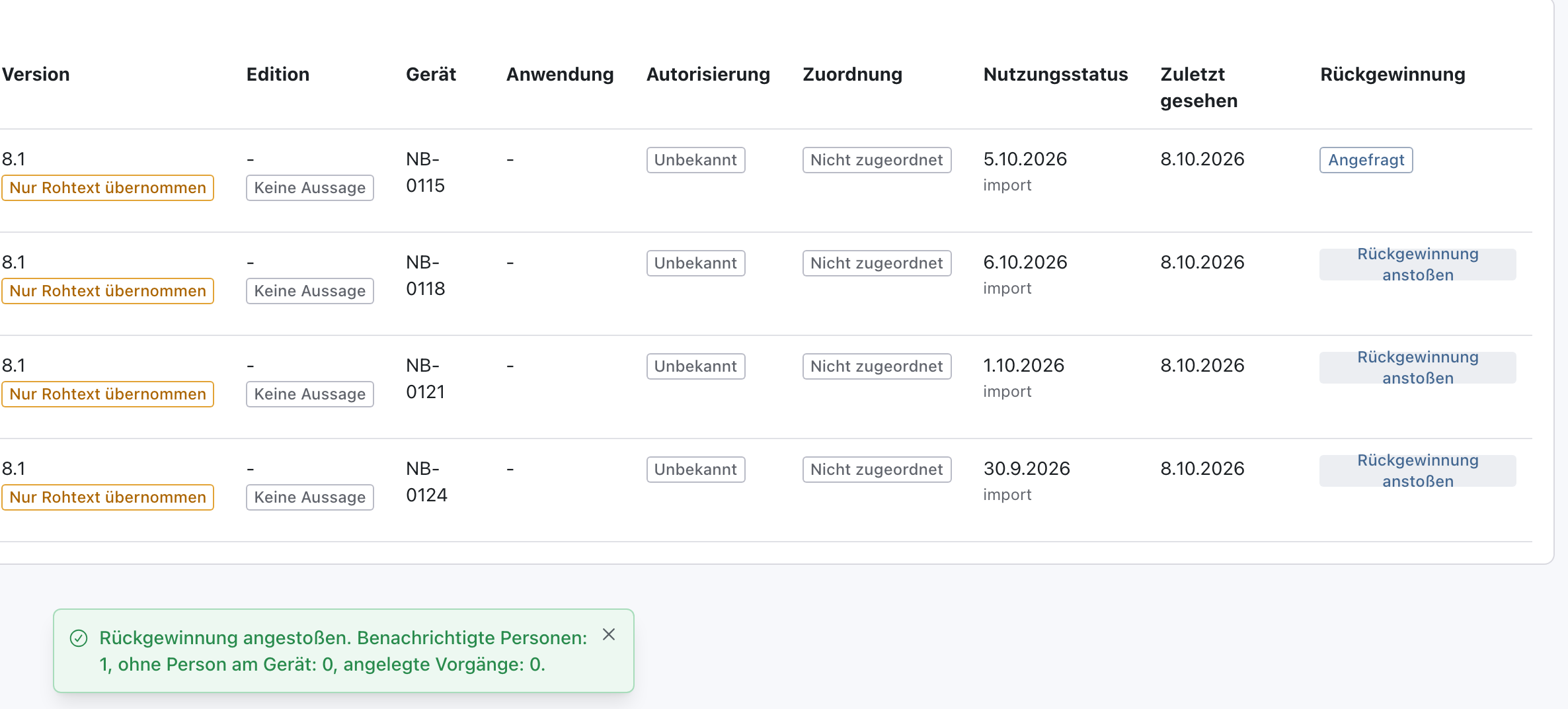Select the usage date 5.10.2026
The image size is (1568, 709).
point(1025,159)
